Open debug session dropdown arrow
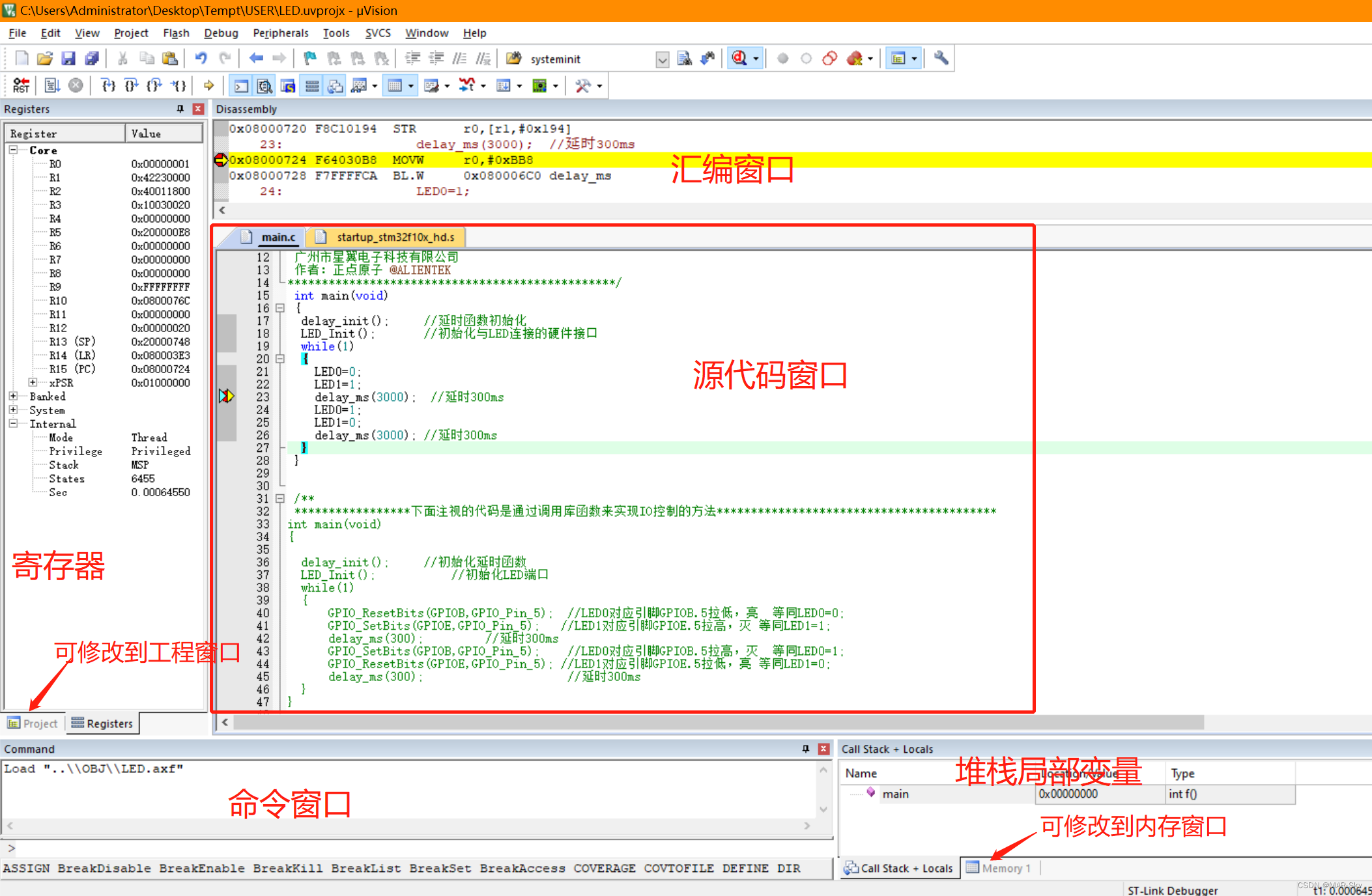 click(x=756, y=59)
